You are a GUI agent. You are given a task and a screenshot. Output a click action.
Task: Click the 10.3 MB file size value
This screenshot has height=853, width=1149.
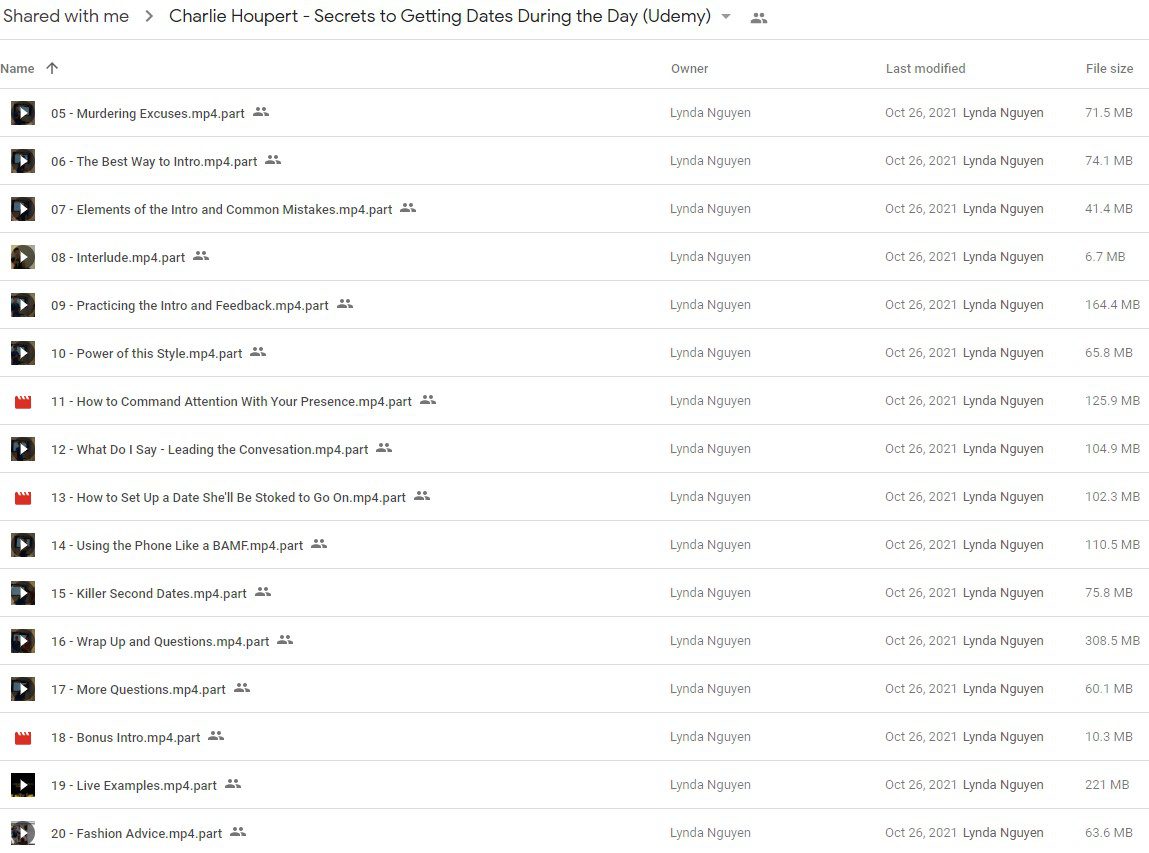[1109, 736]
